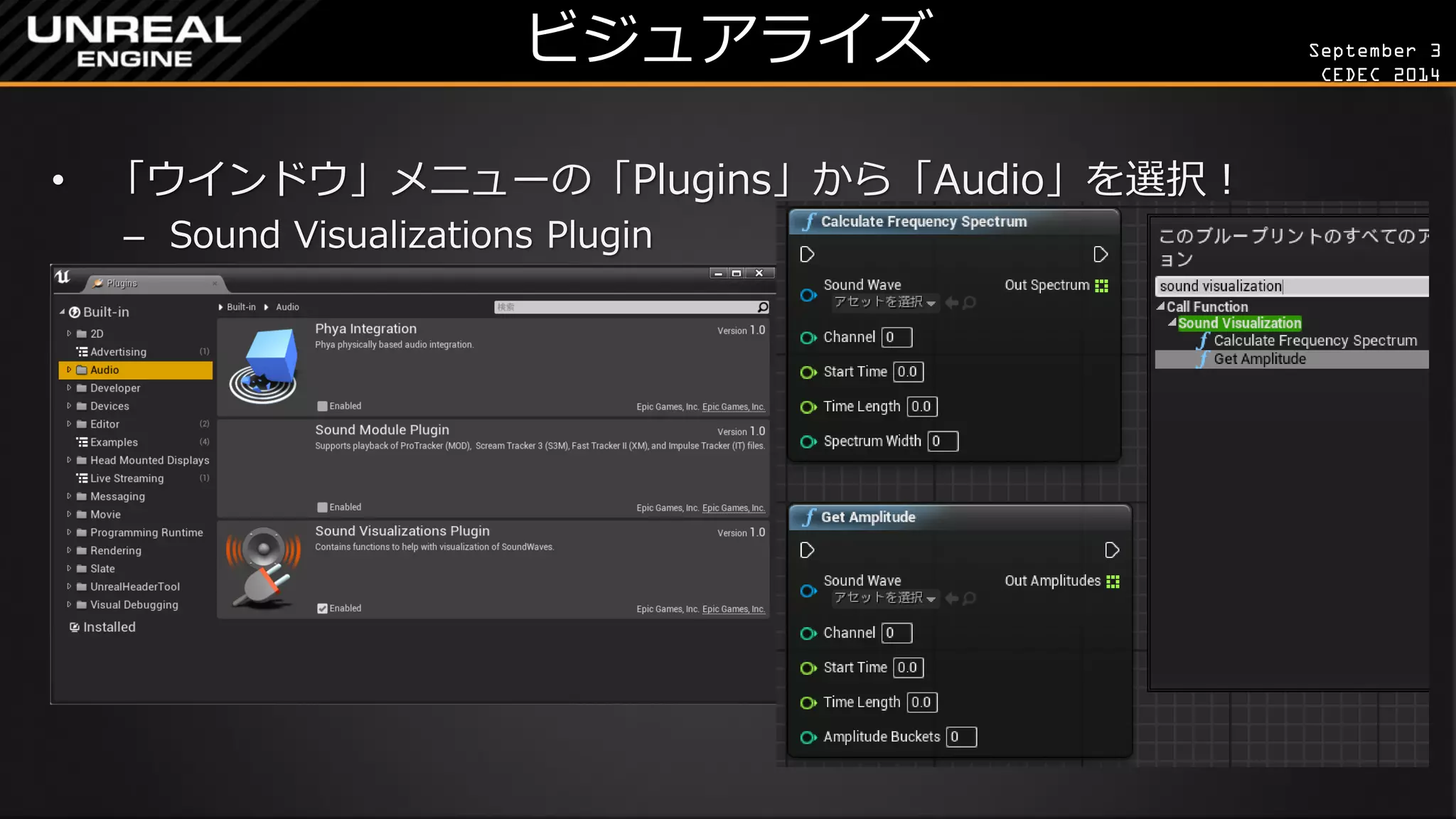Click the Spectrum Width pin
This screenshot has height=819, width=1456.
808,441
